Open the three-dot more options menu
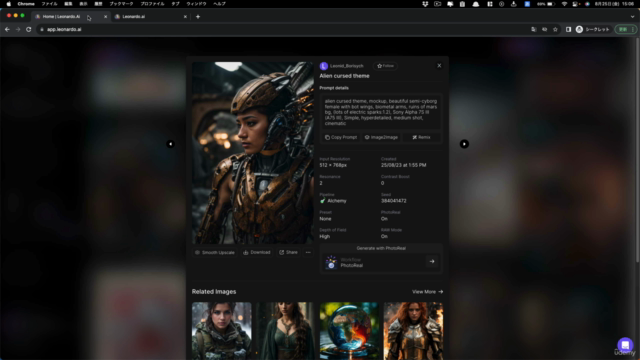The height and width of the screenshot is (360, 640). [308, 253]
